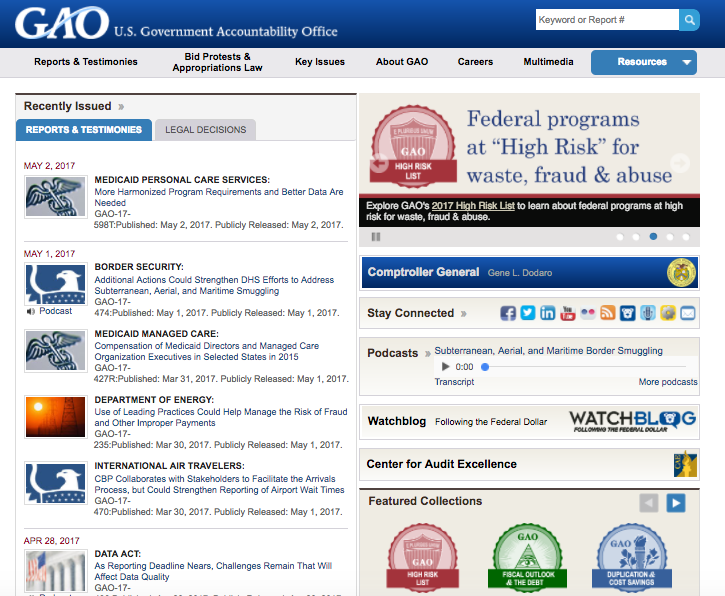
Task: Open the yellow gear icon in Stay Connected
Action: pyautogui.click(x=668, y=313)
